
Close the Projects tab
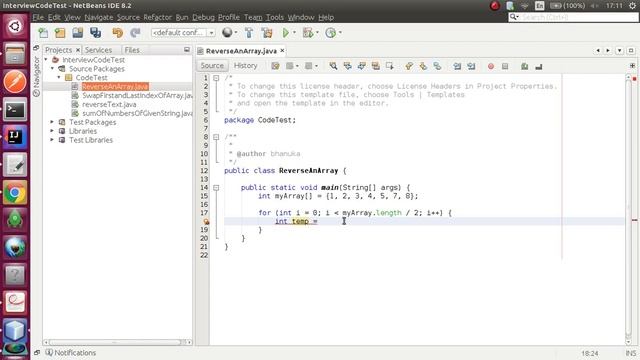78,50
